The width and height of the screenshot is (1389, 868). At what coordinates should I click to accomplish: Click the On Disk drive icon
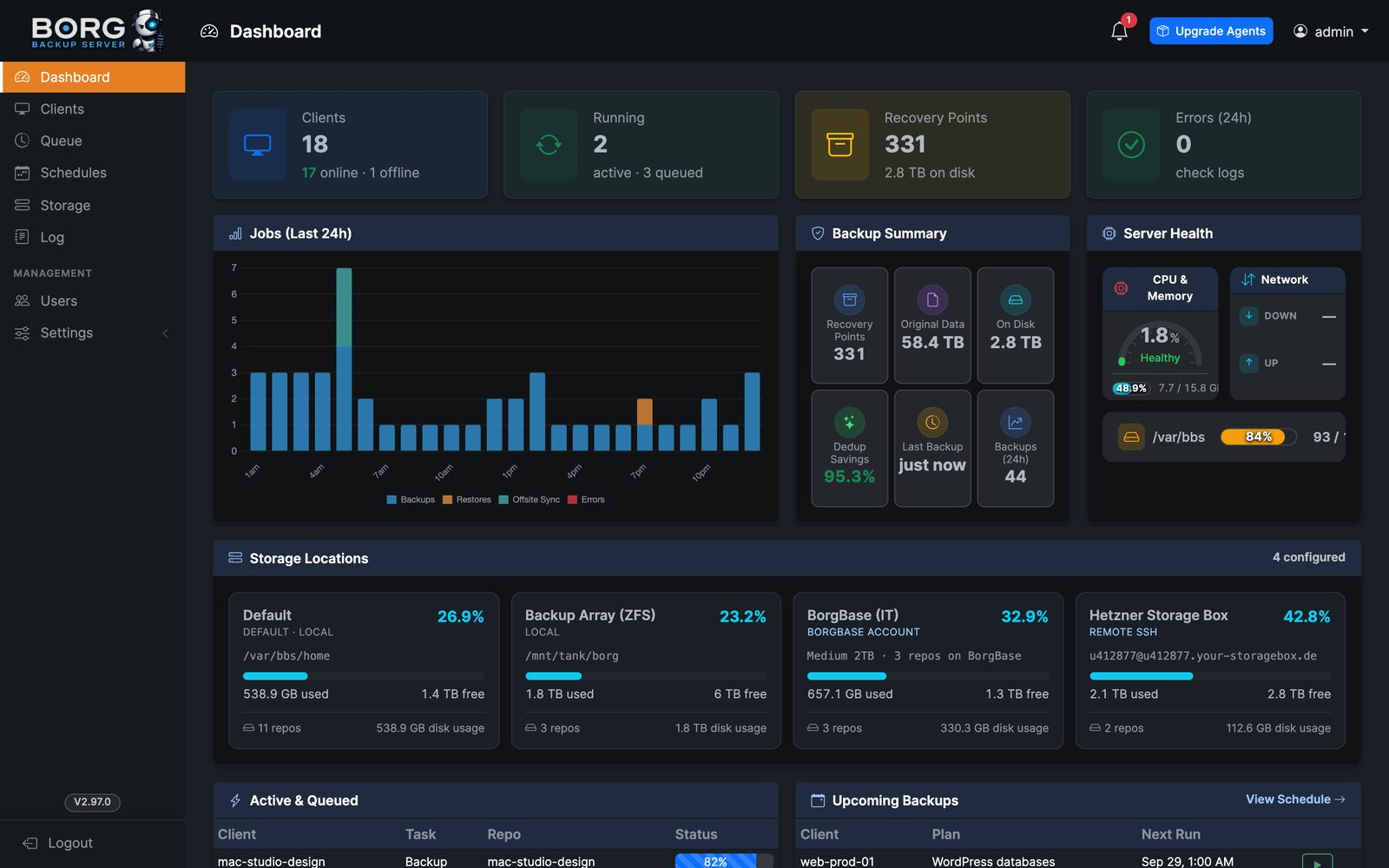(1016, 299)
